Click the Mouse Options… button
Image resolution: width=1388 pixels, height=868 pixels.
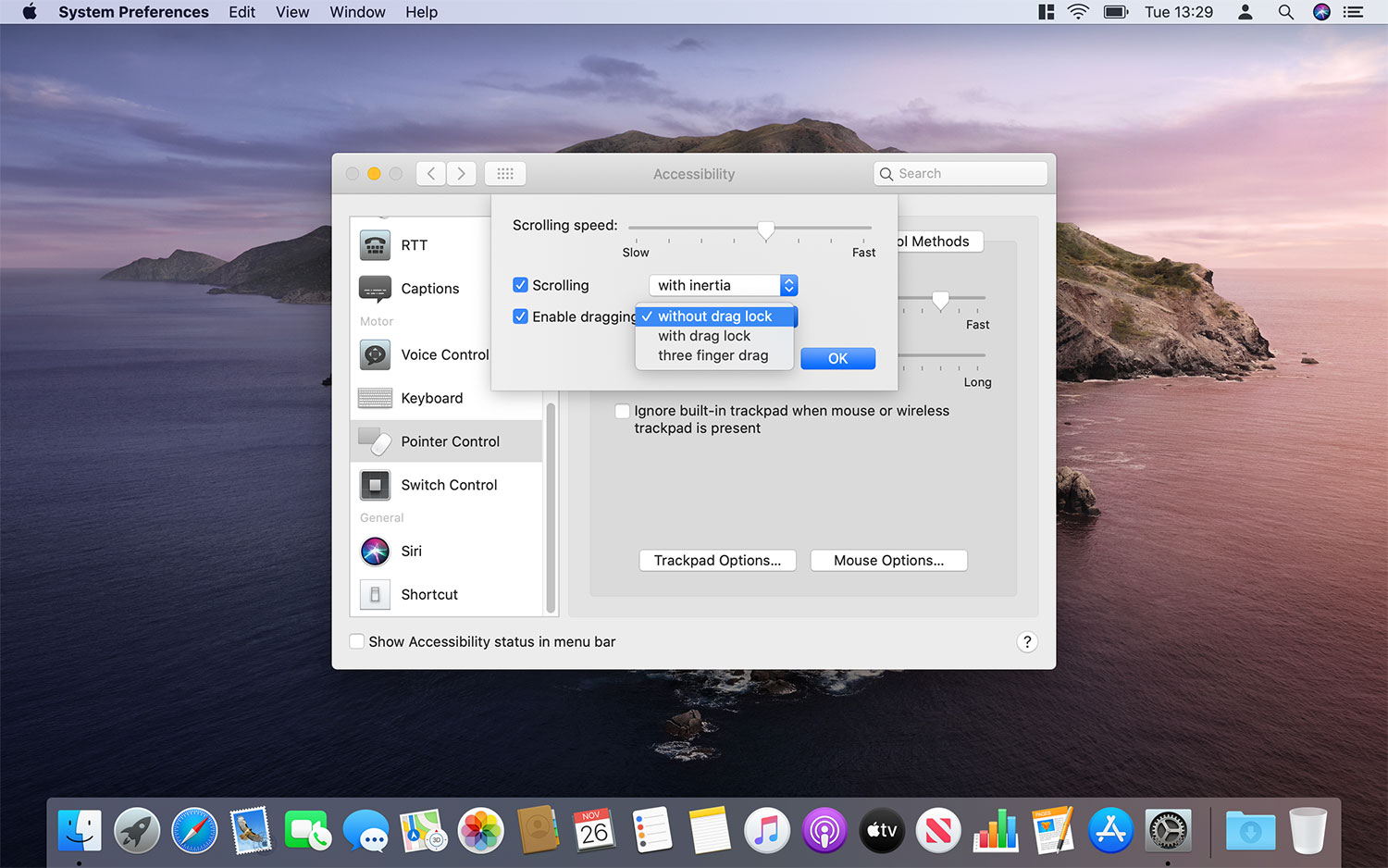coord(888,561)
